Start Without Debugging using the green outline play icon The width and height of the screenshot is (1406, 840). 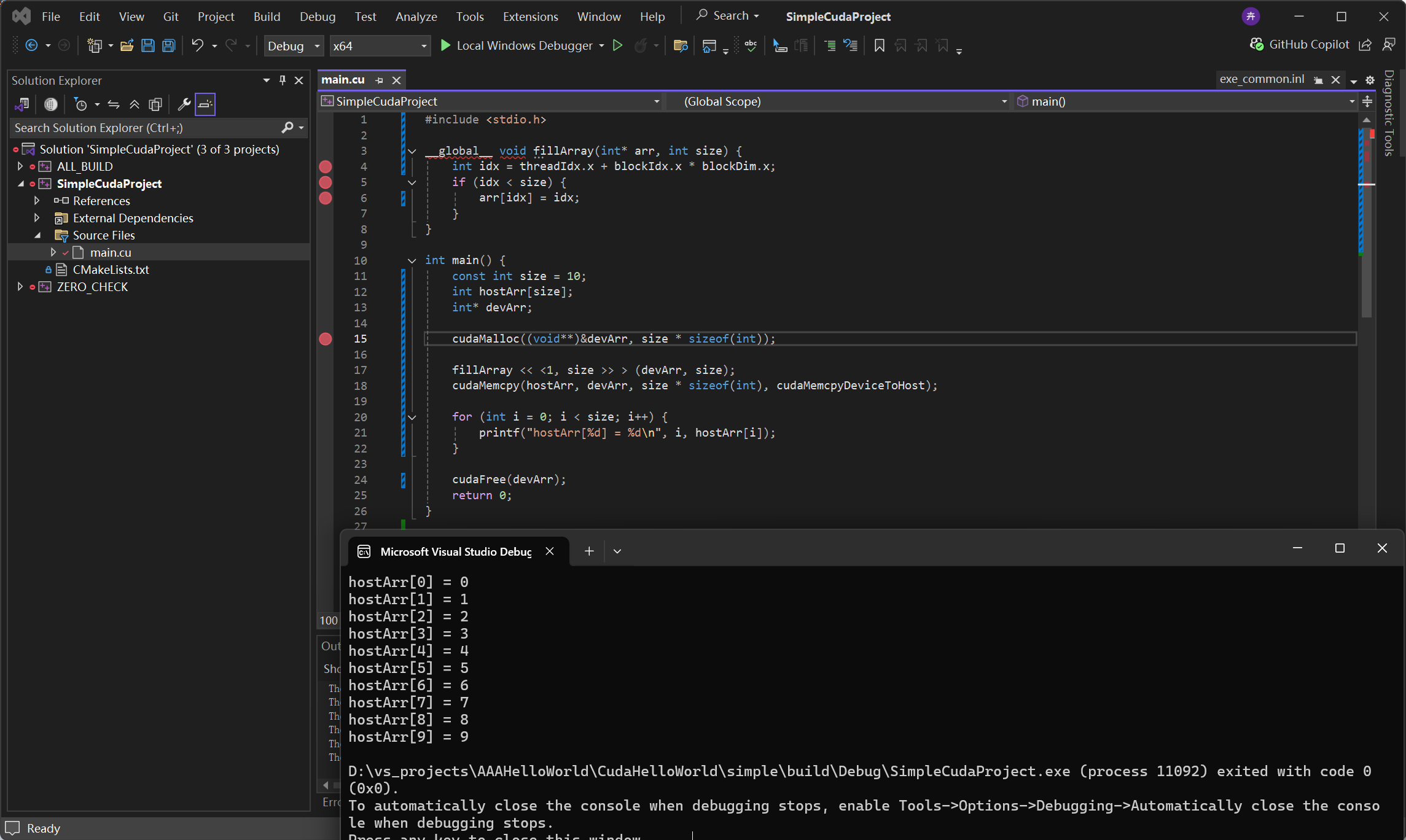(x=618, y=45)
